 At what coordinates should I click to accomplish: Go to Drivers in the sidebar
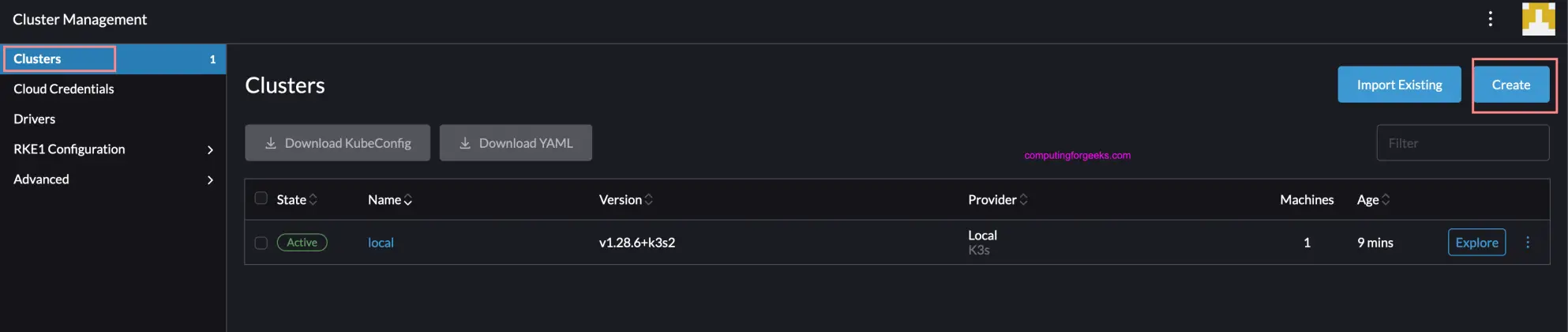[x=35, y=119]
